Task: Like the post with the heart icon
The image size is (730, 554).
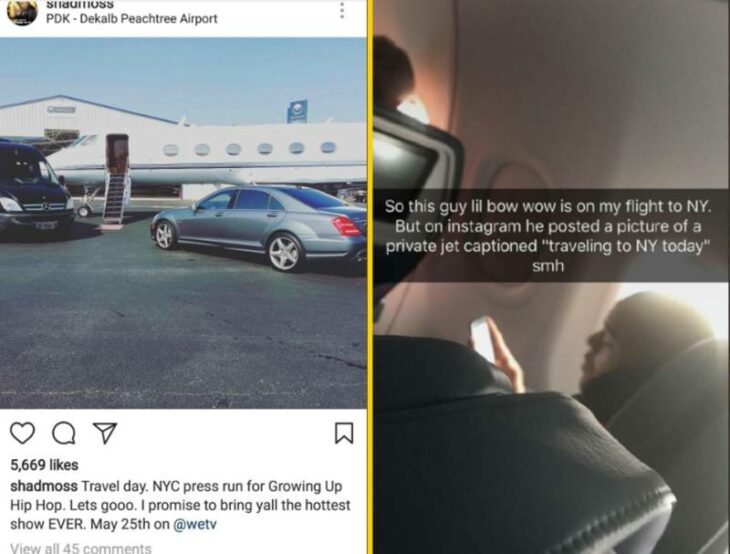Action: pyautogui.click(x=22, y=433)
